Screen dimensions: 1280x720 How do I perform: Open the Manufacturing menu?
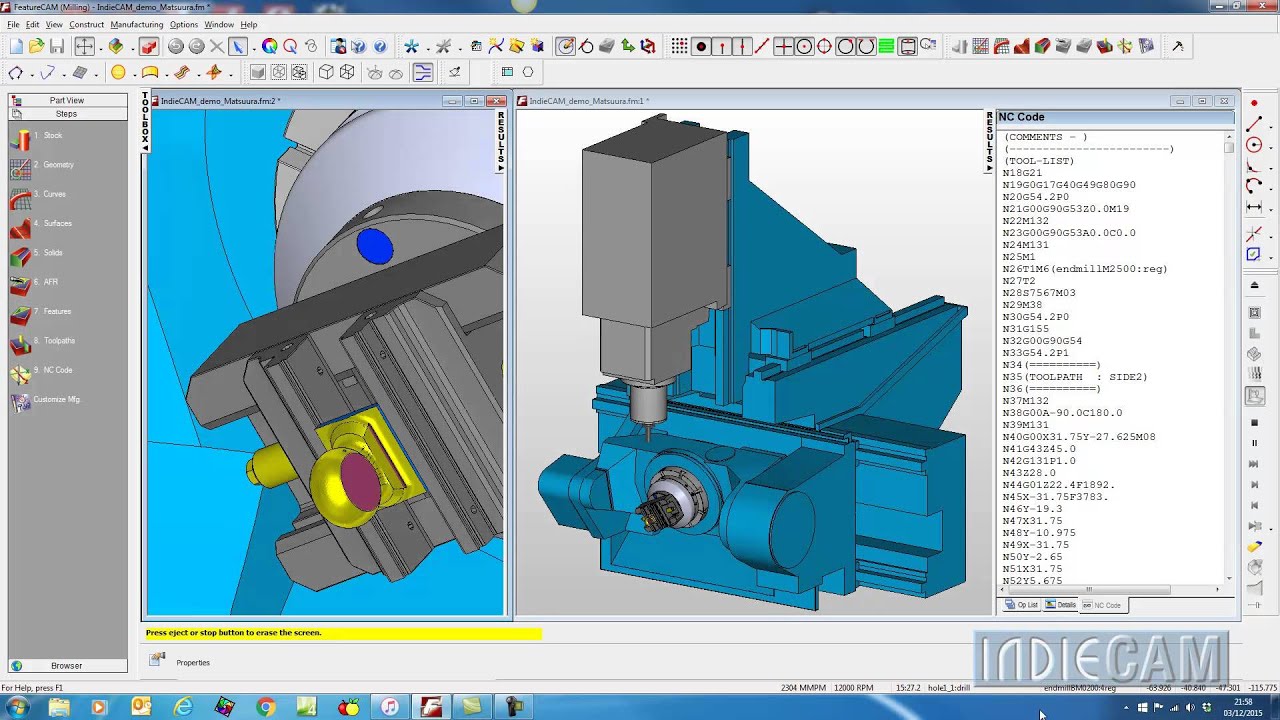[137, 24]
